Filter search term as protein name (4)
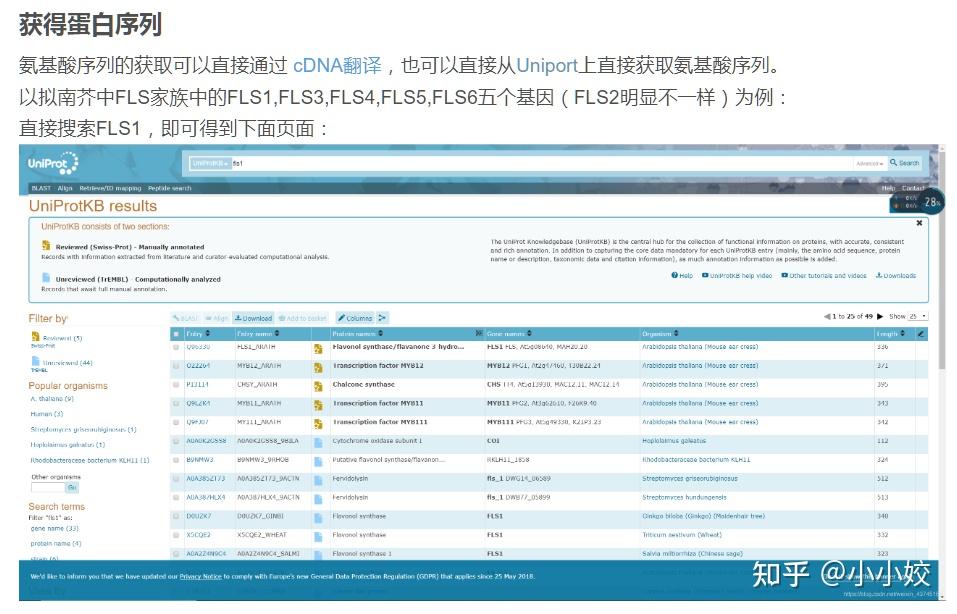This screenshot has height=614, width=957. point(56,543)
